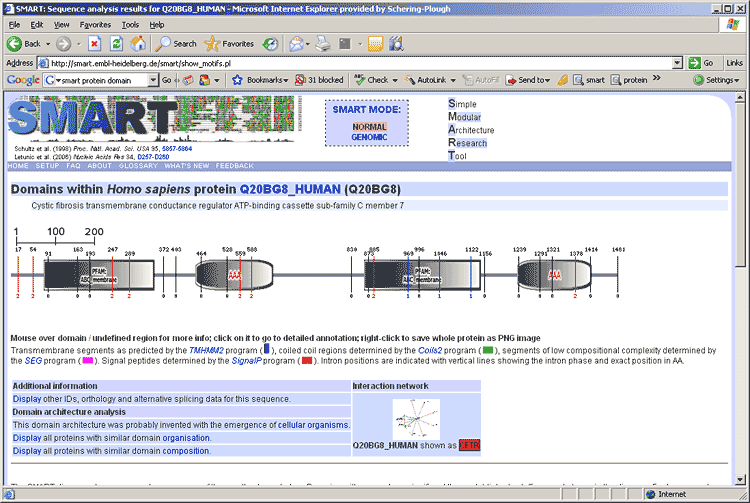Show more Google toolbar buttons chevron

(x=657, y=78)
